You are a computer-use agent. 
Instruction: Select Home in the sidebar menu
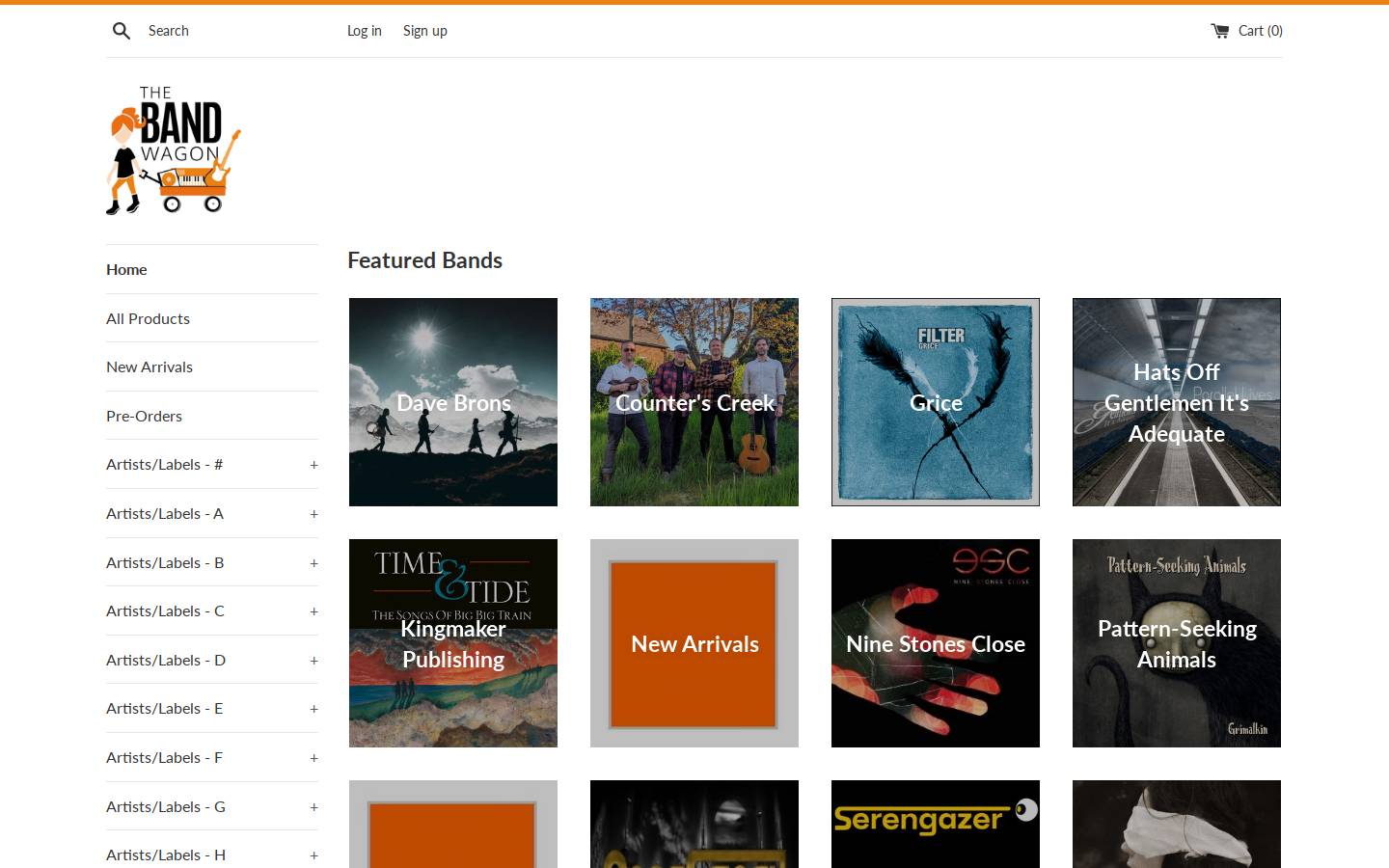click(126, 269)
